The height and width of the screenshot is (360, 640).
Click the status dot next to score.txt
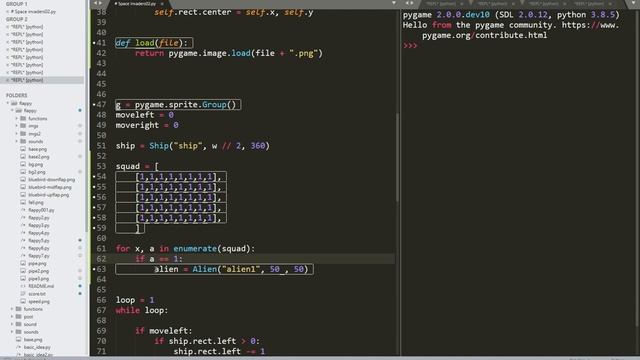(x=80, y=294)
